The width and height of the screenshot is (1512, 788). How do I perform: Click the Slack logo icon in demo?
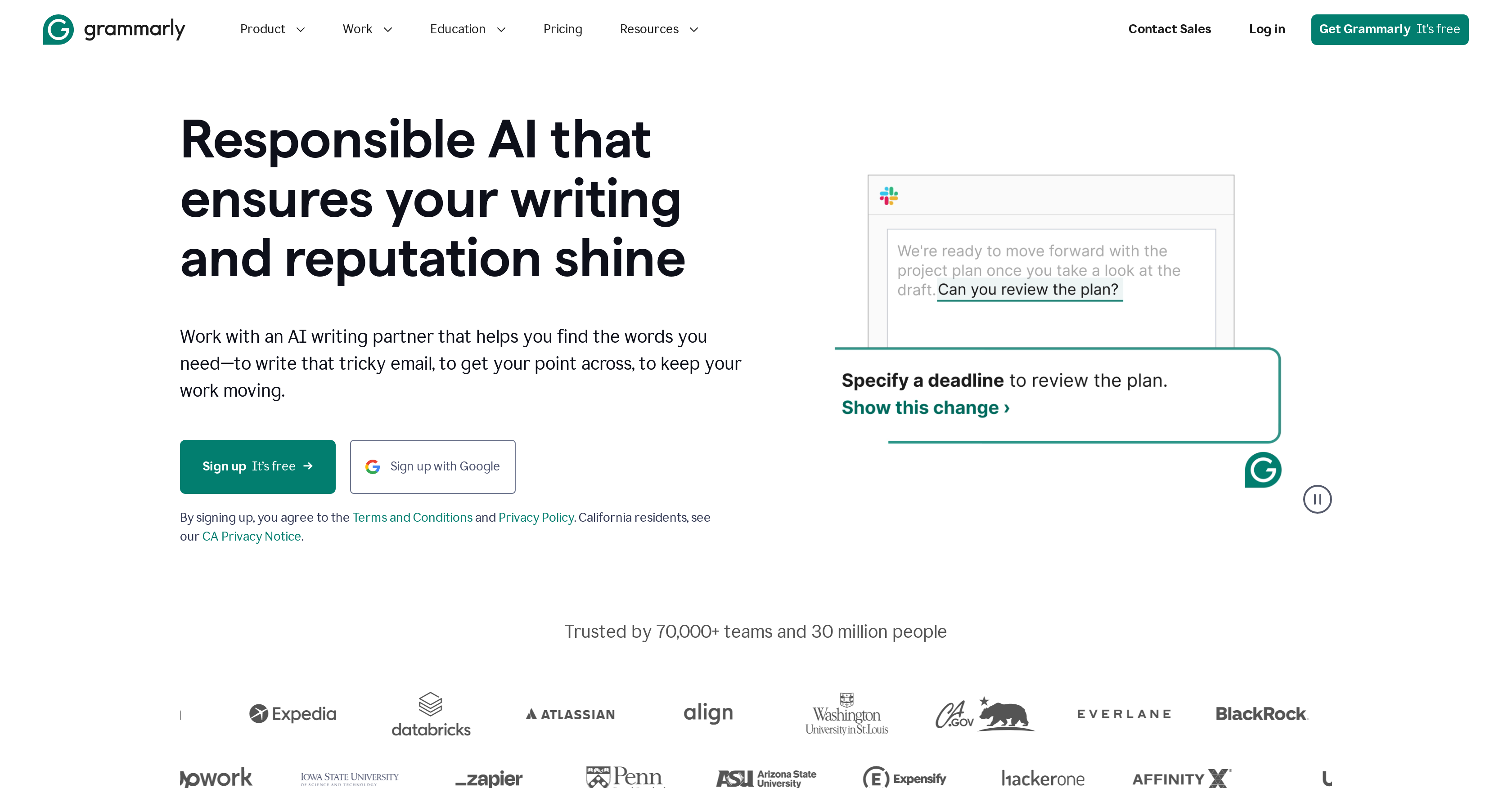click(x=889, y=195)
